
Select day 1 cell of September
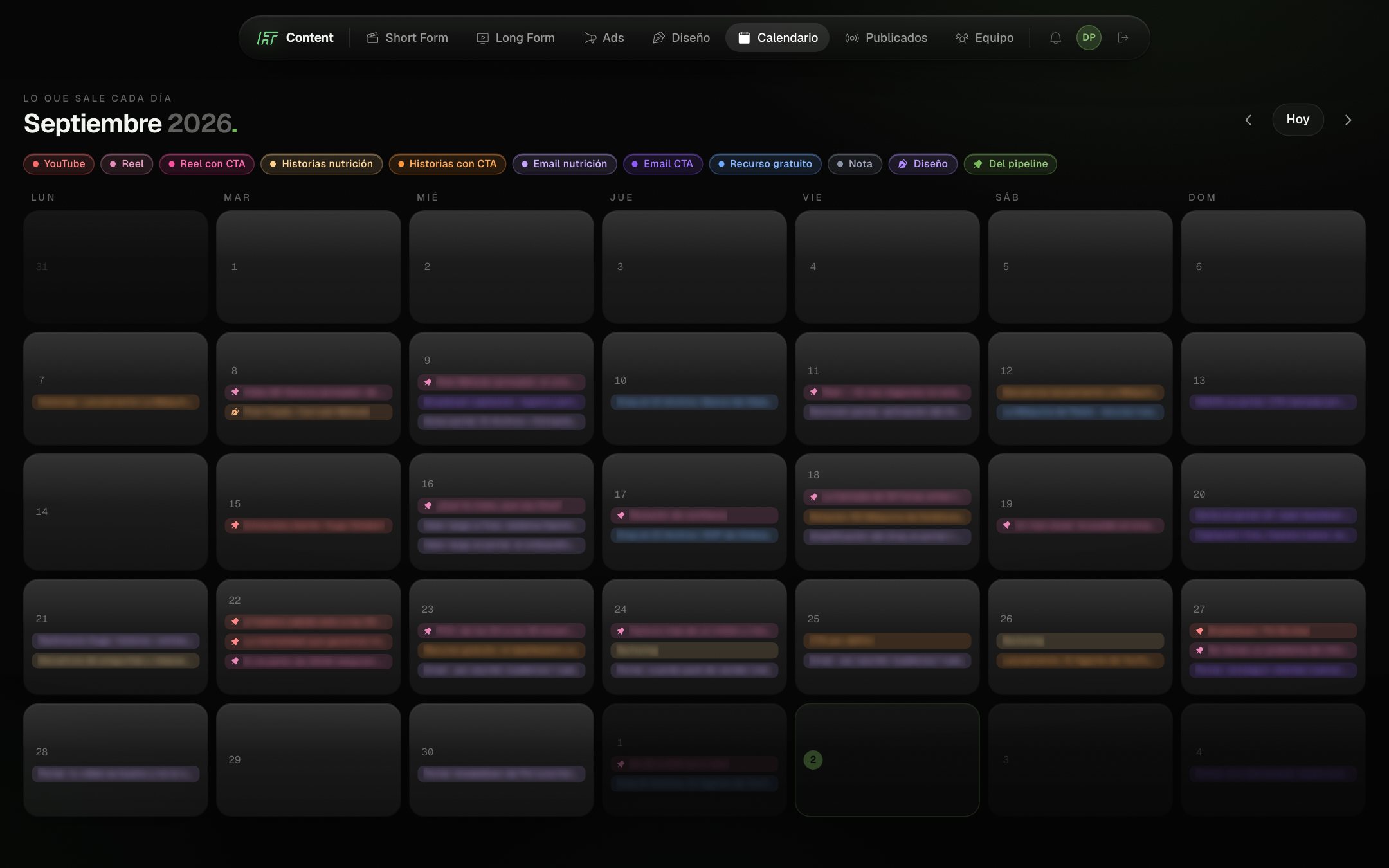tap(309, 267)
